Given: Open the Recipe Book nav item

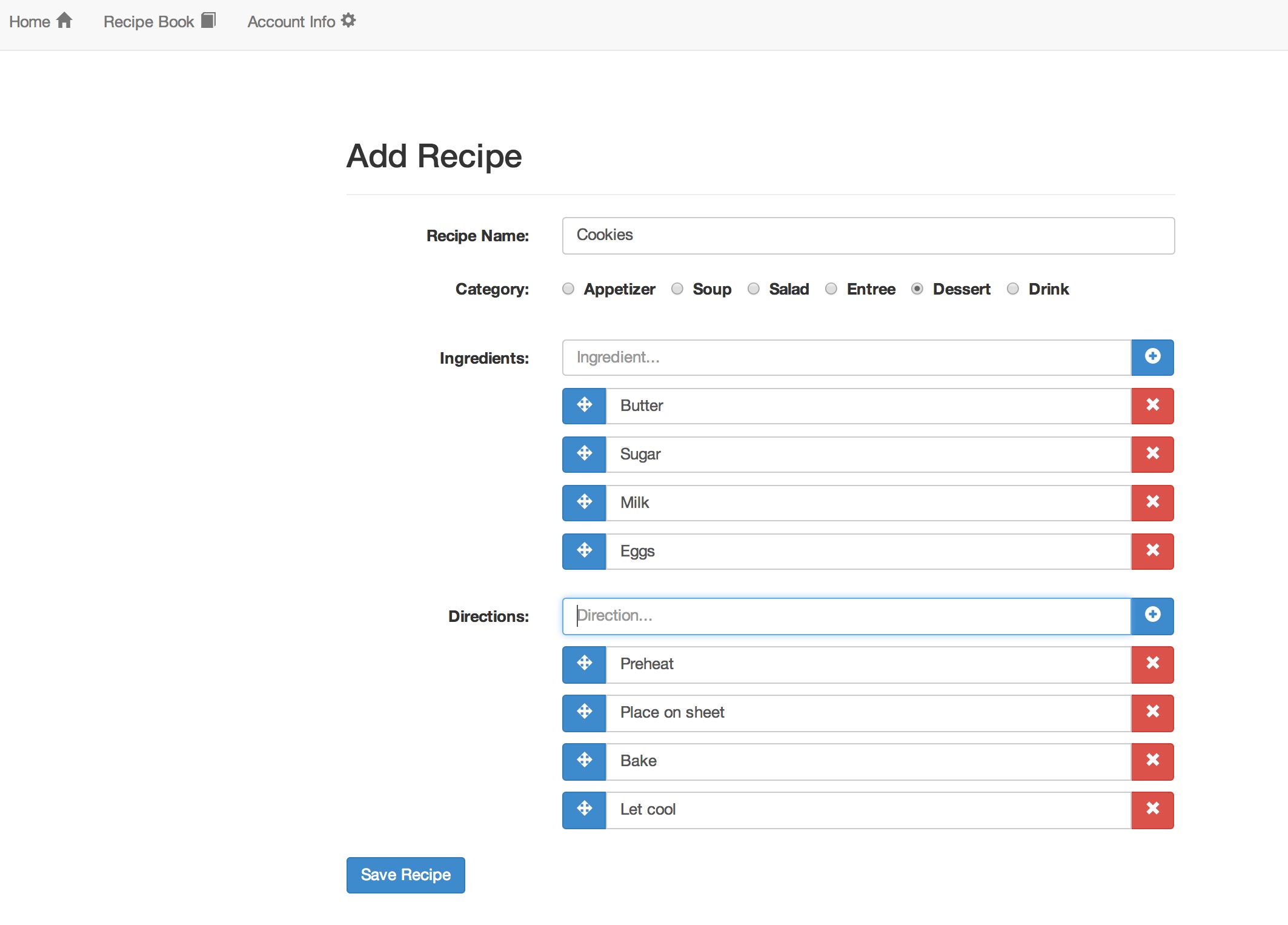Looking at the screenshot, I should coord(159,21).
